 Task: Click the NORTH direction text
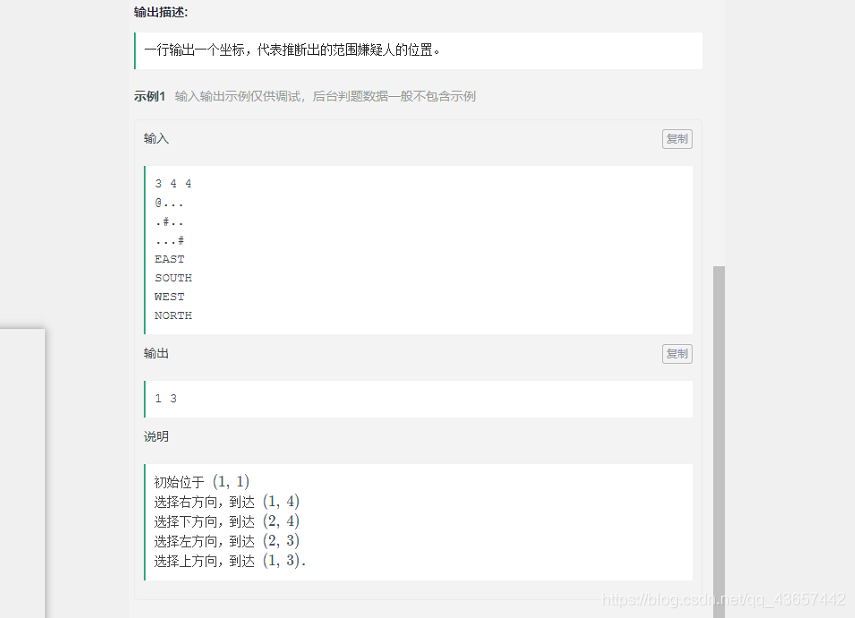173,315
